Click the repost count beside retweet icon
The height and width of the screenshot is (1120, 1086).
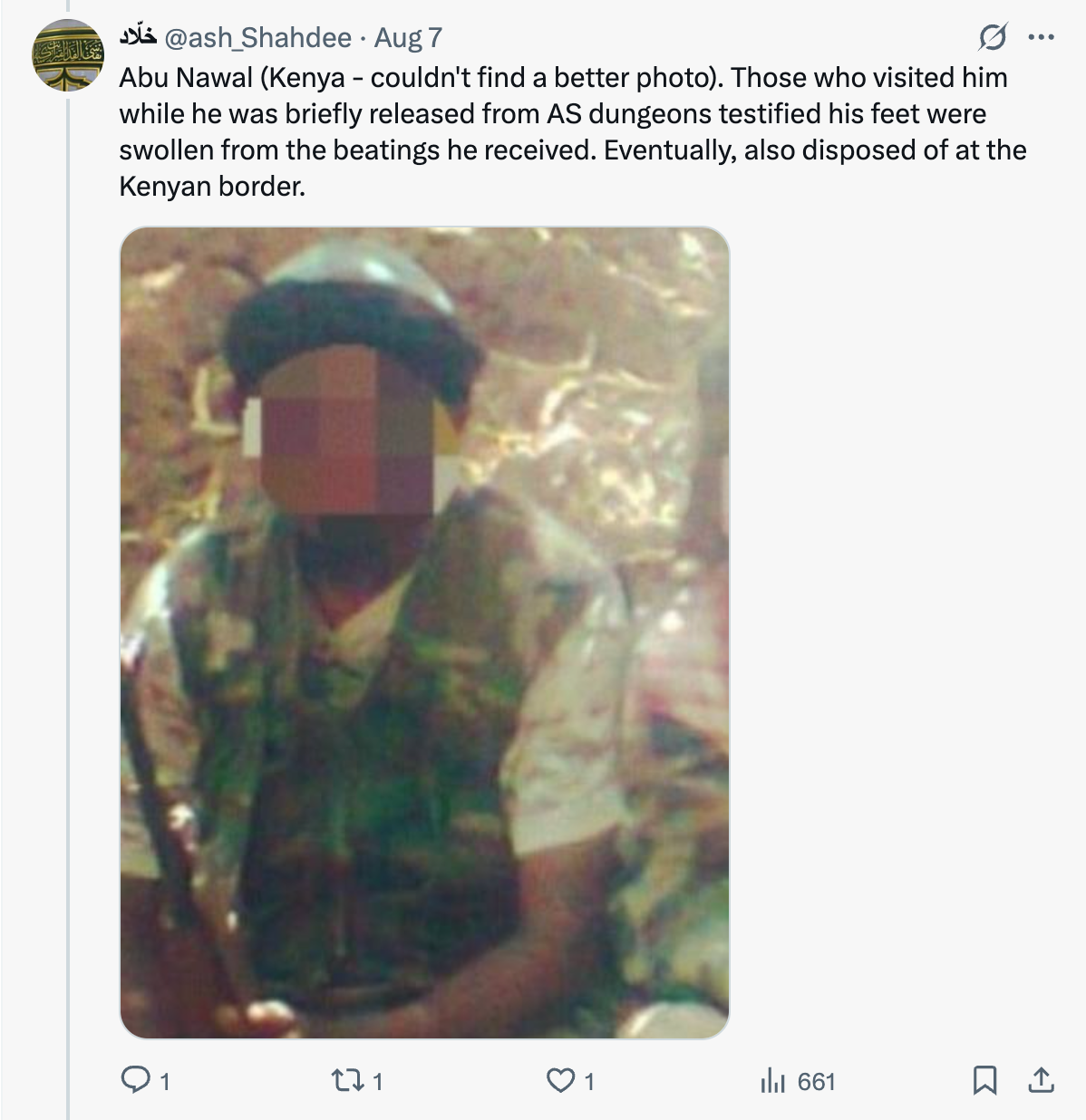coord(377,1081)
